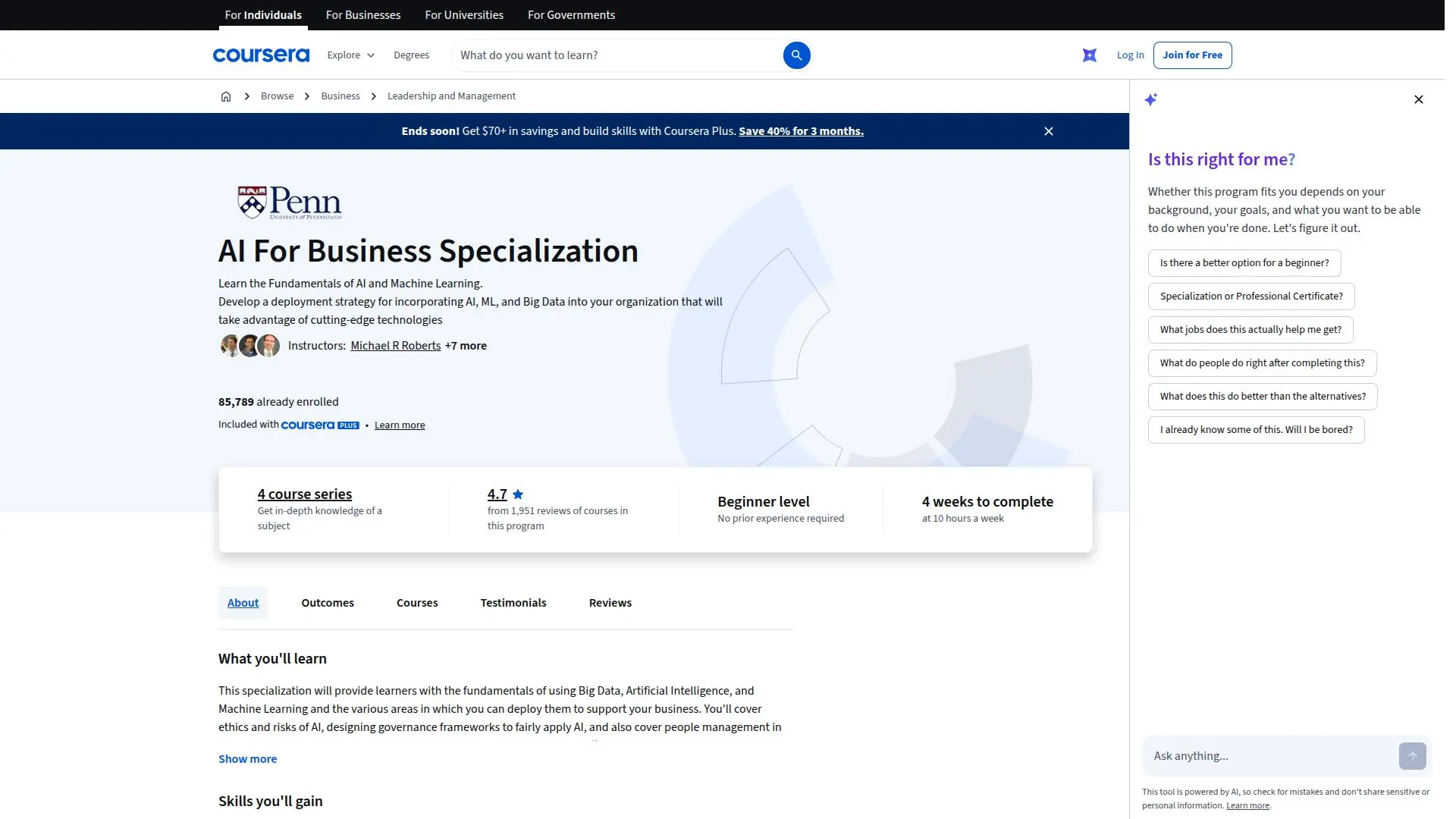The height and width of the screenshot is (819, 1456).
Task: Click the Log In link
Action: (x=1130, y=55)
